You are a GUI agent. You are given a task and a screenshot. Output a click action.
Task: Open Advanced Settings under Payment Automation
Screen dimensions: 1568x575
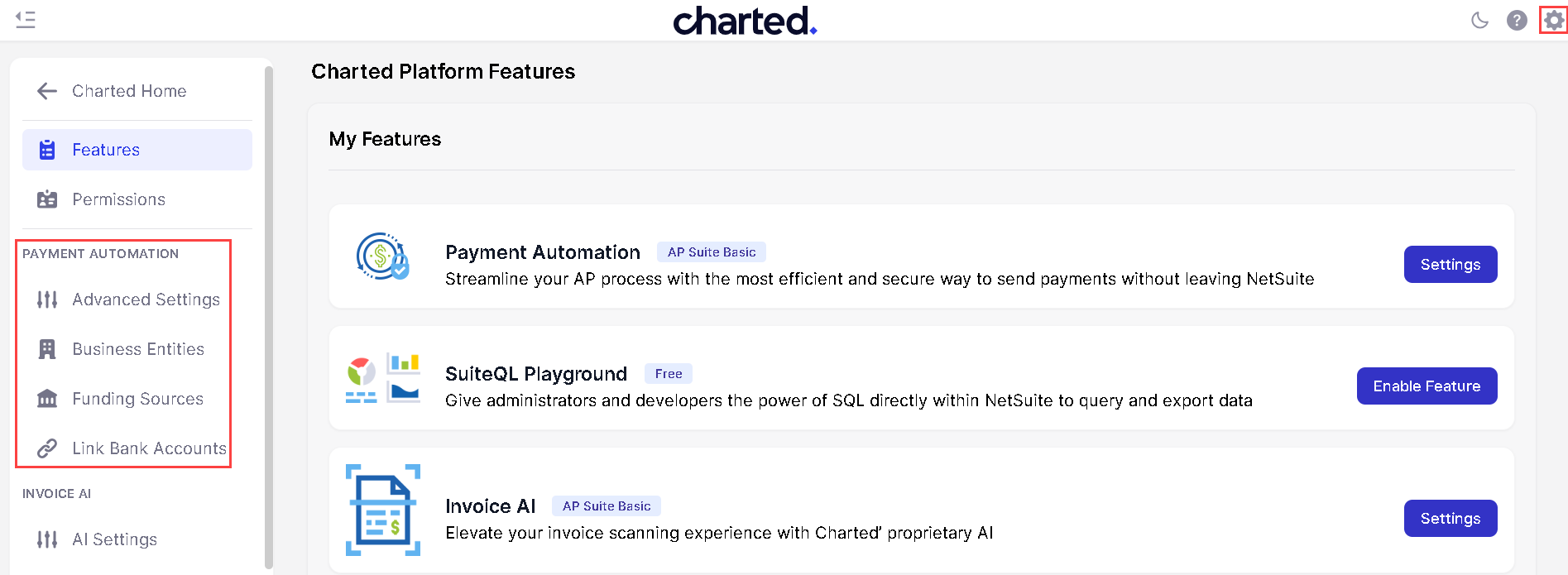point(146,299)
